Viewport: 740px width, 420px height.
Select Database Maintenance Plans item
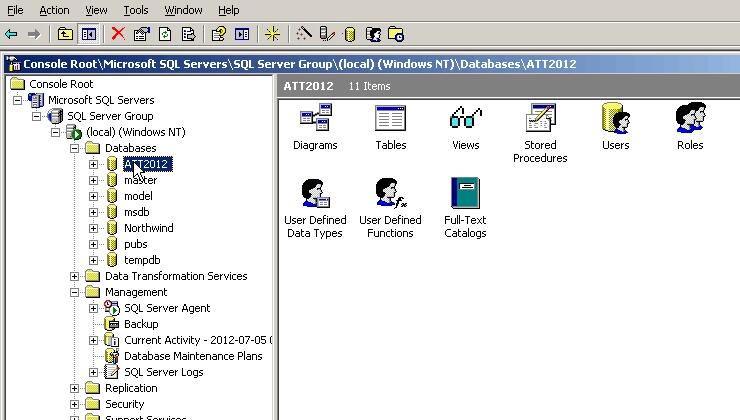pyautogui.click(x=193, y=356)
